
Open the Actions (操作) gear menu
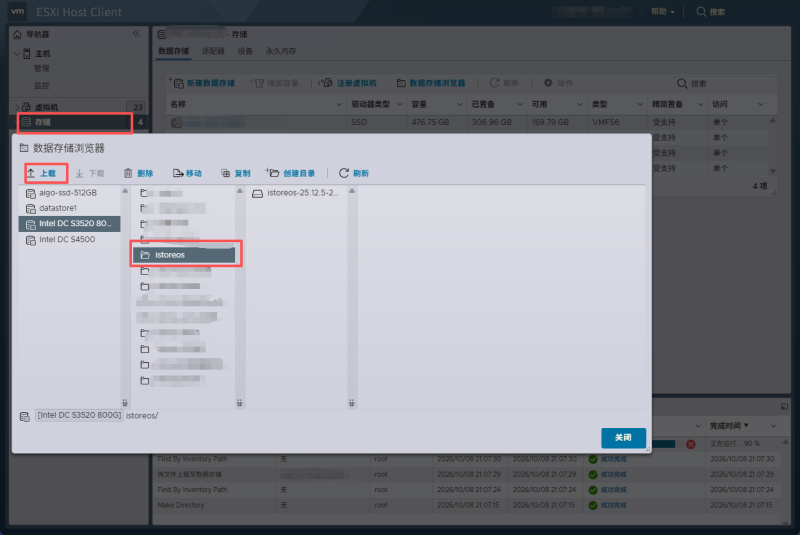558,83
